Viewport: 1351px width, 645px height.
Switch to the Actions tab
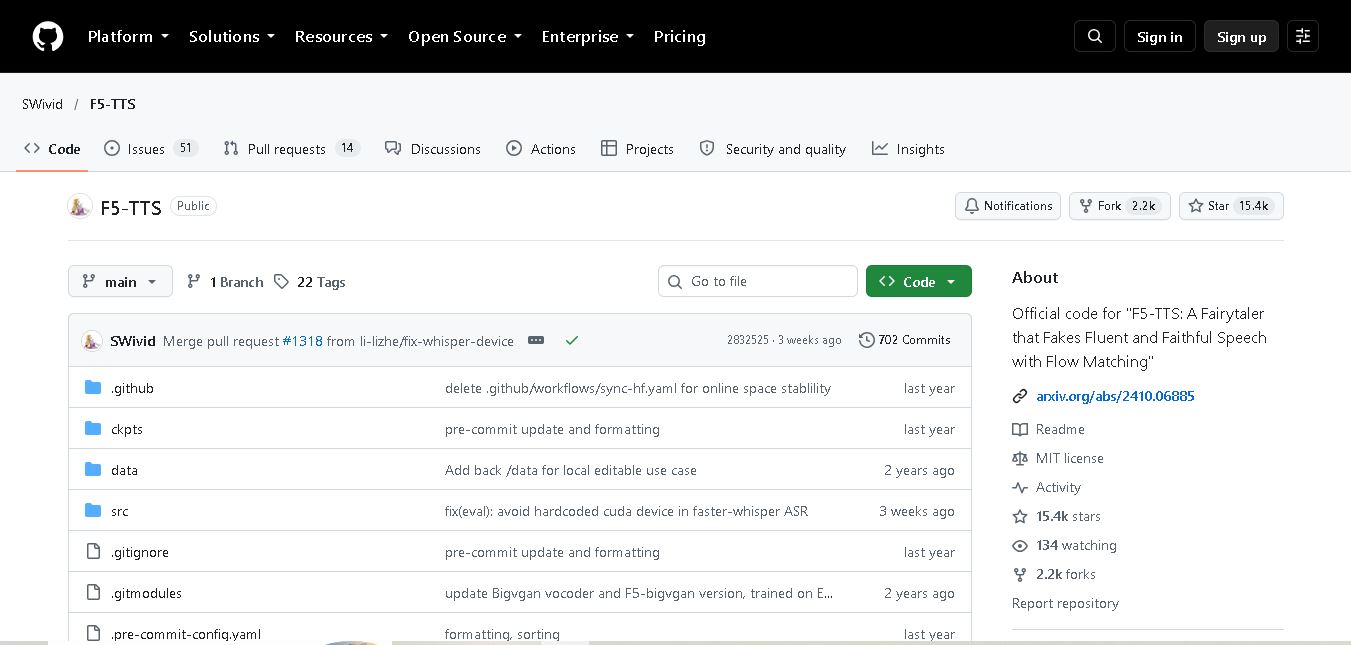click(x=541, y=149)
